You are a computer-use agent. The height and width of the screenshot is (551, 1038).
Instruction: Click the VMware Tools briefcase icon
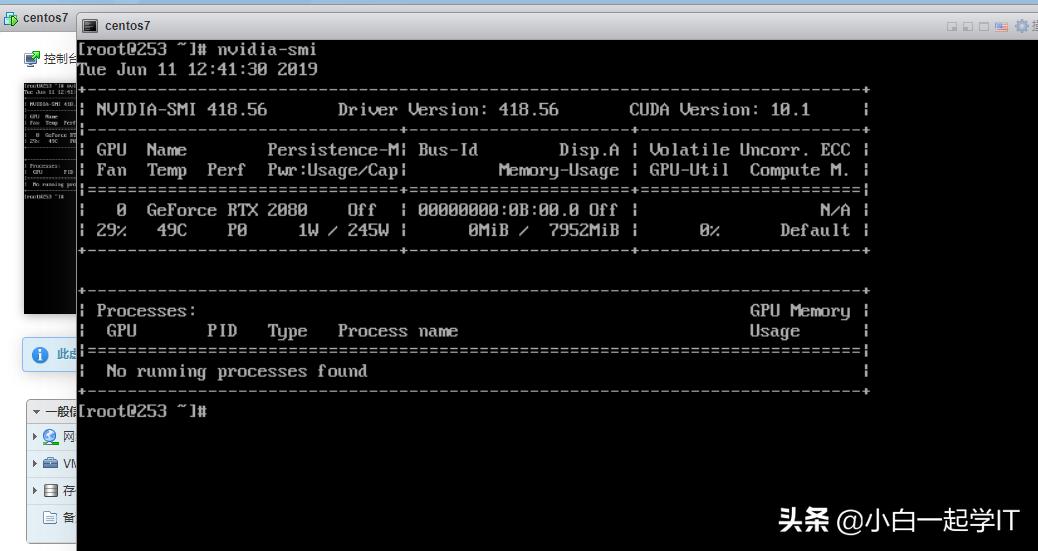50,463
